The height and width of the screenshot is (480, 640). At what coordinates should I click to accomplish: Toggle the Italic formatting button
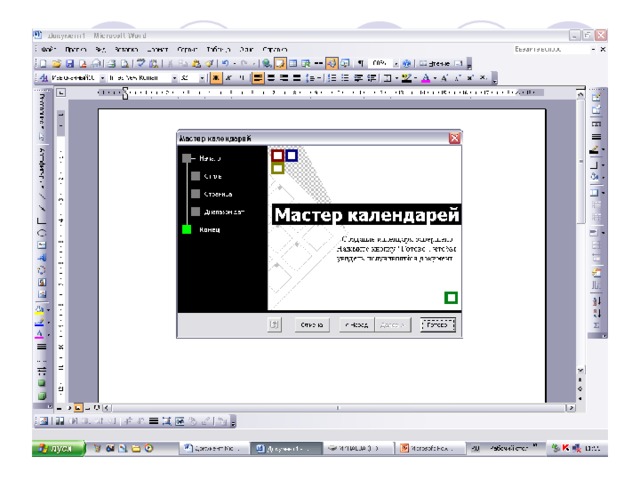click(x=226, y=76)
